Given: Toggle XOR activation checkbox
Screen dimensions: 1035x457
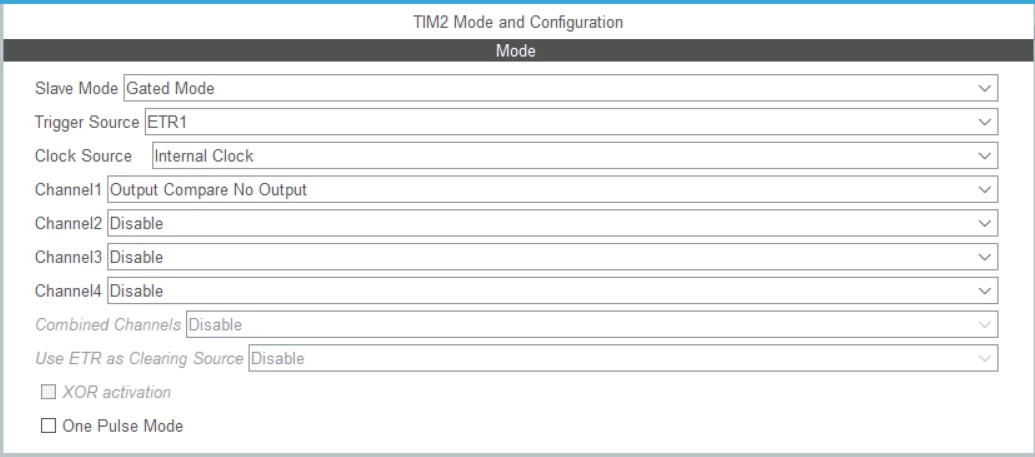Looking at the screenshot, I should coord(48,392).
